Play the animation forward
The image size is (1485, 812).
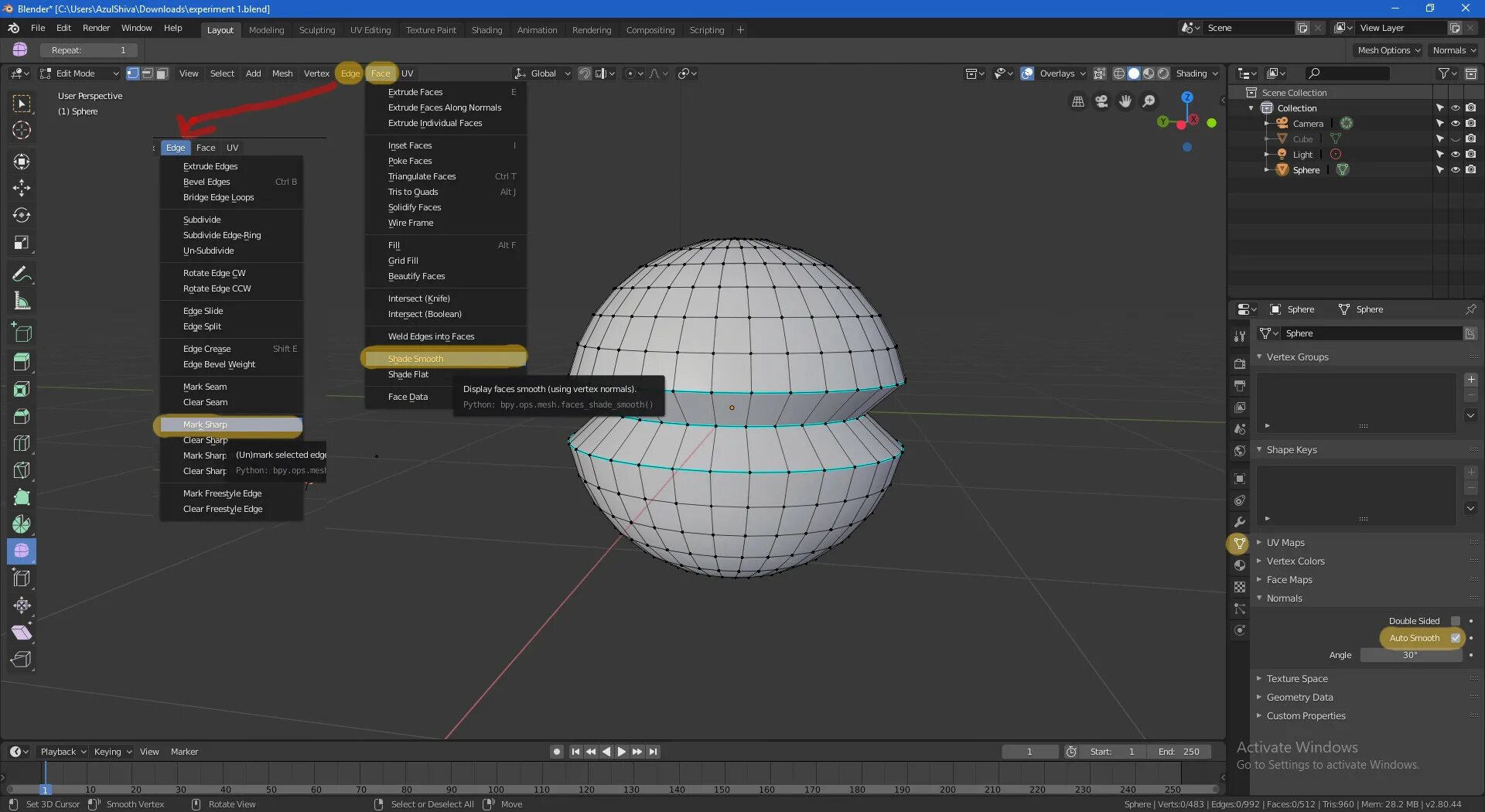click(x=622, y=752)
